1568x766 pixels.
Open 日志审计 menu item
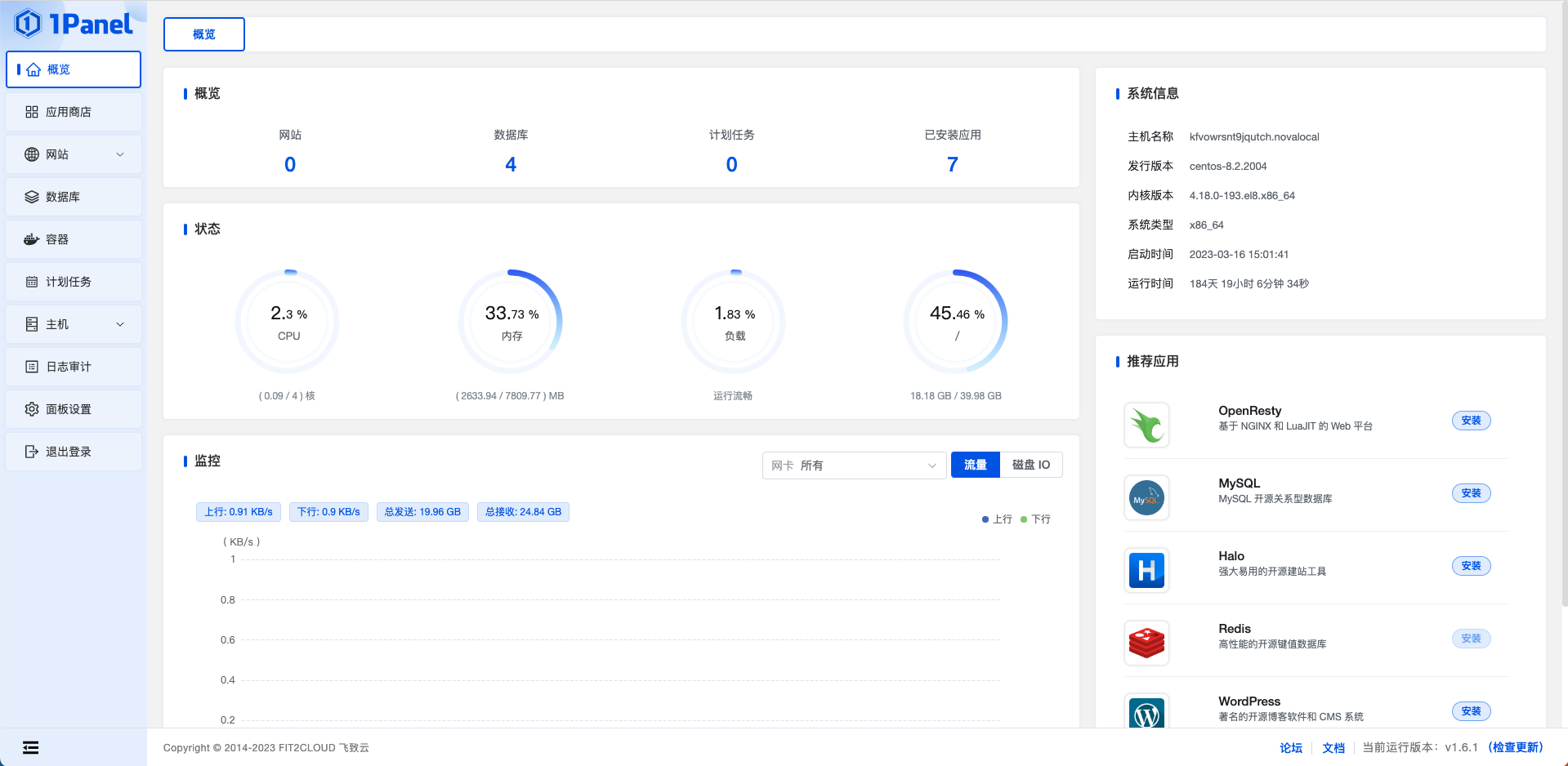coord(74,367)
